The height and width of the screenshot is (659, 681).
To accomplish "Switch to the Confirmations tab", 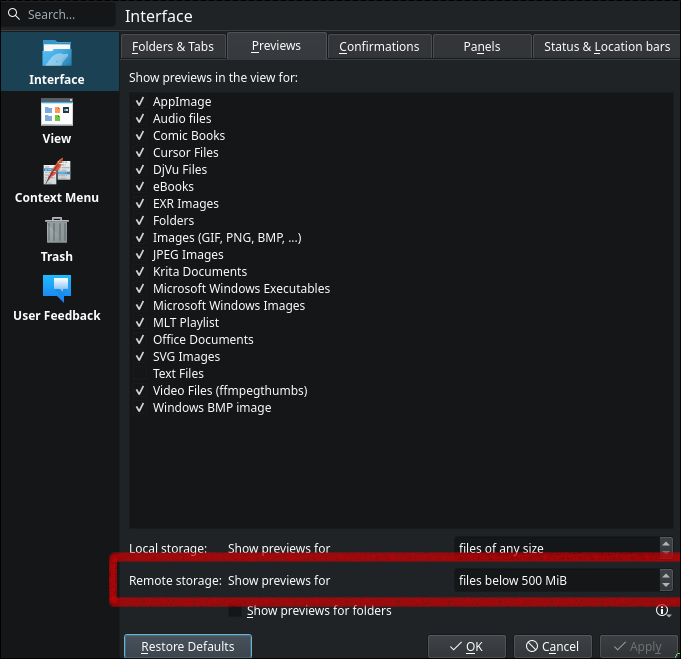I will (x=379, y=47).
